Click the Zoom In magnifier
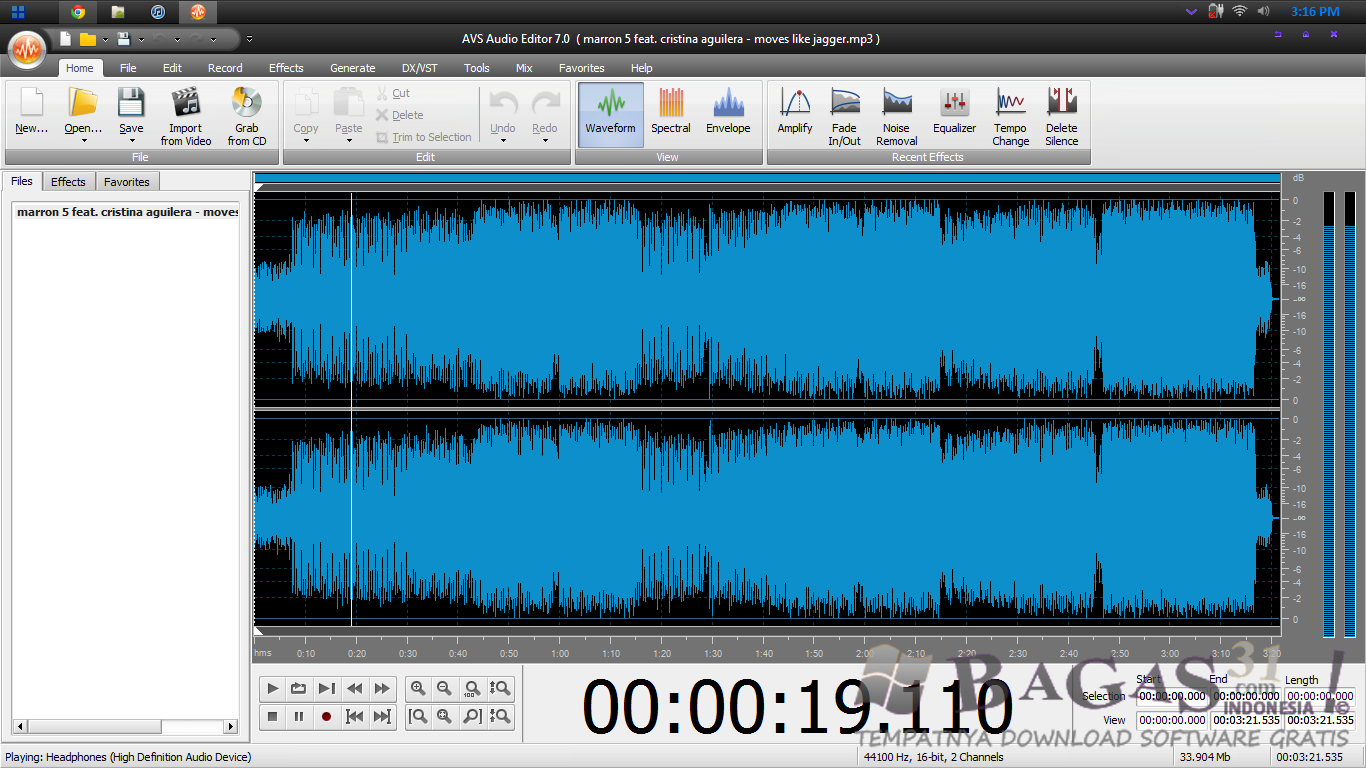 click(x=418, y=688)
